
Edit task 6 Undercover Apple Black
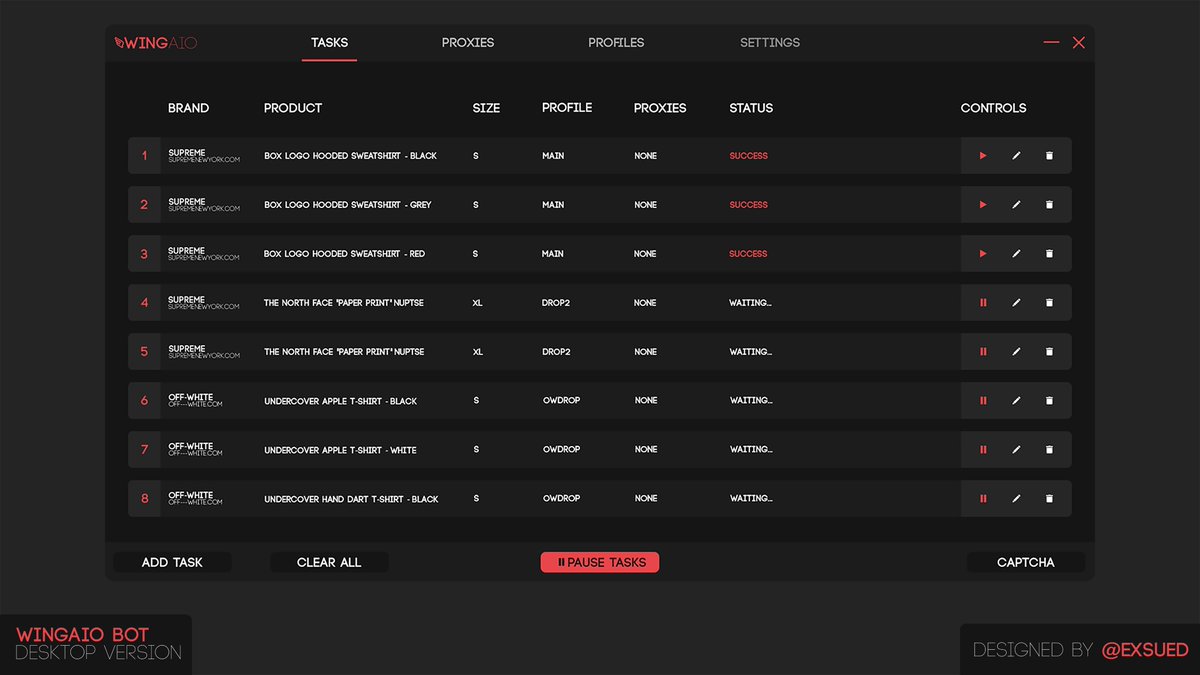[x=1016, y=401]
